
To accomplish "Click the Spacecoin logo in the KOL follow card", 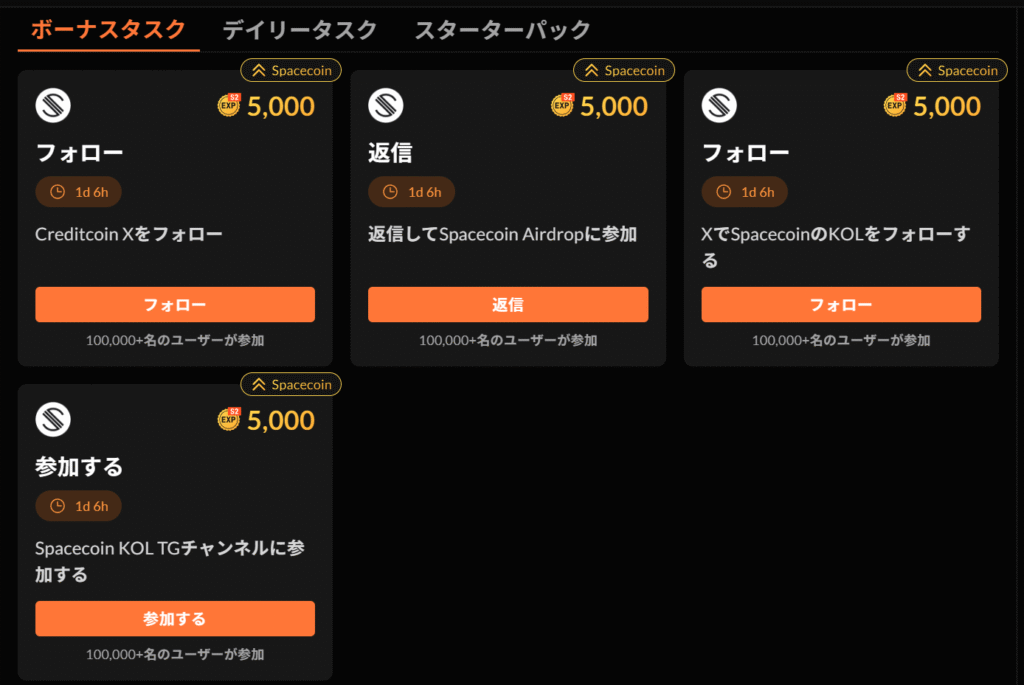I will coord(719,106).
